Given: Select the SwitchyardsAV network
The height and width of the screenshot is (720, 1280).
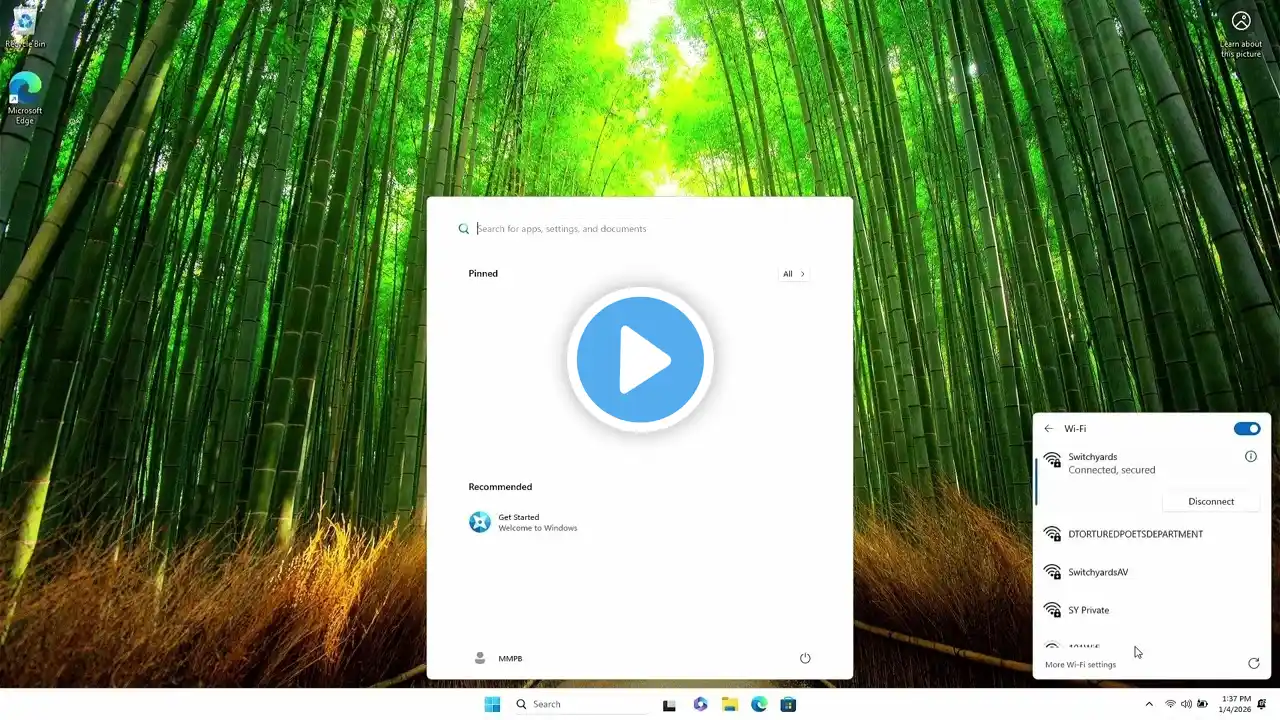Looking at the screenshot, I should [x=1098, y=572].
